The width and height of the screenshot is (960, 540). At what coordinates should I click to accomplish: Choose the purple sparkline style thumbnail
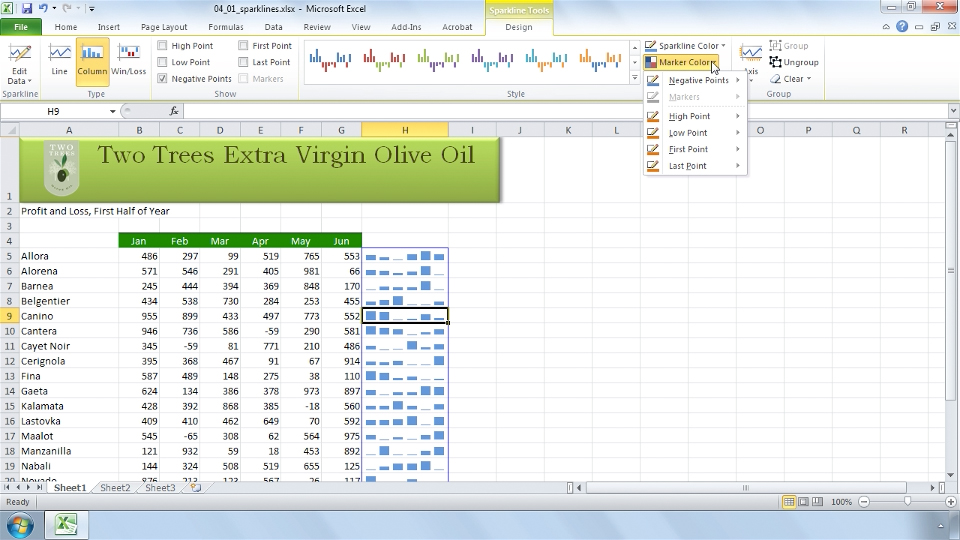[x=492, y=60]
